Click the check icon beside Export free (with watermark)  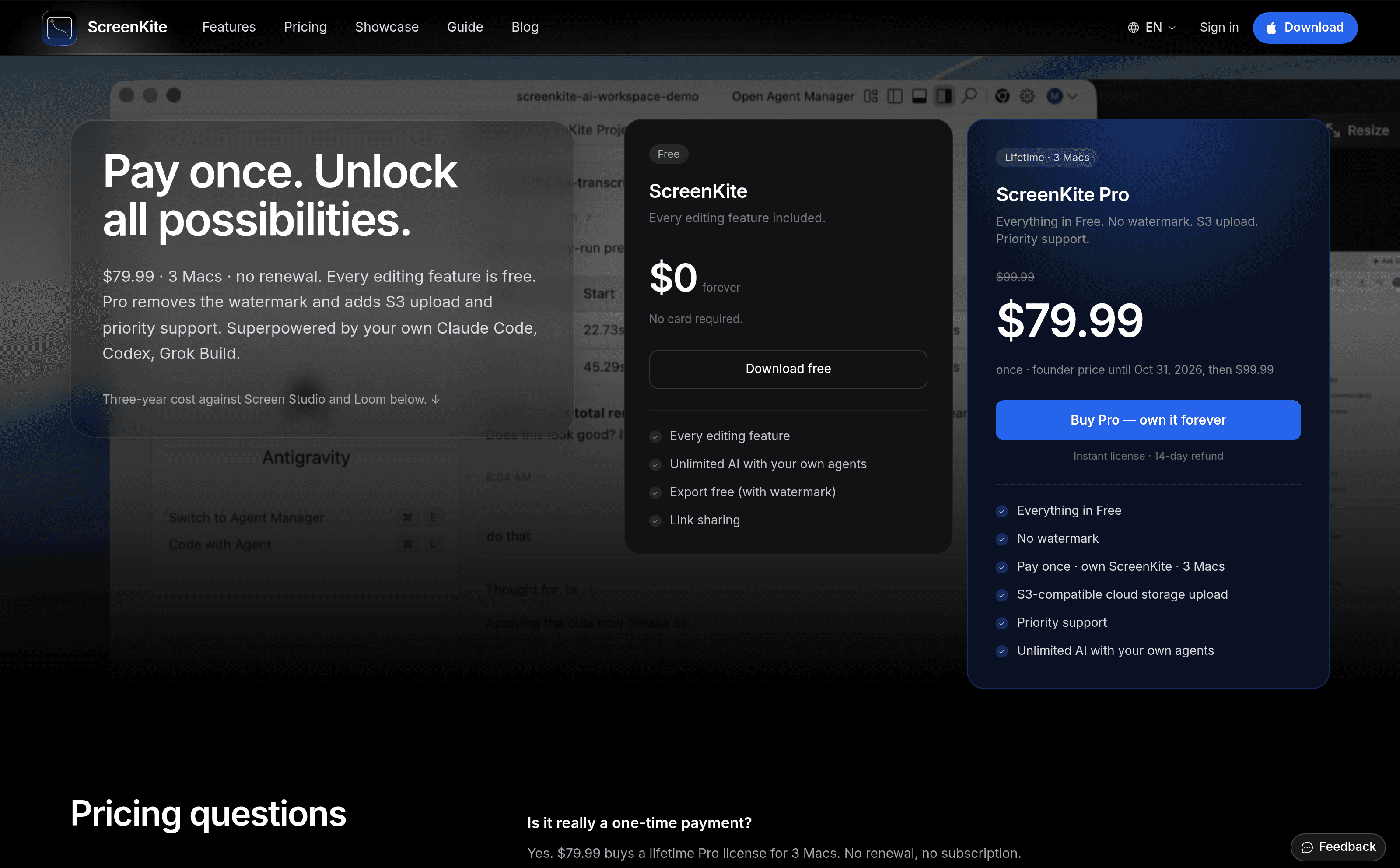tap(655, 492)
